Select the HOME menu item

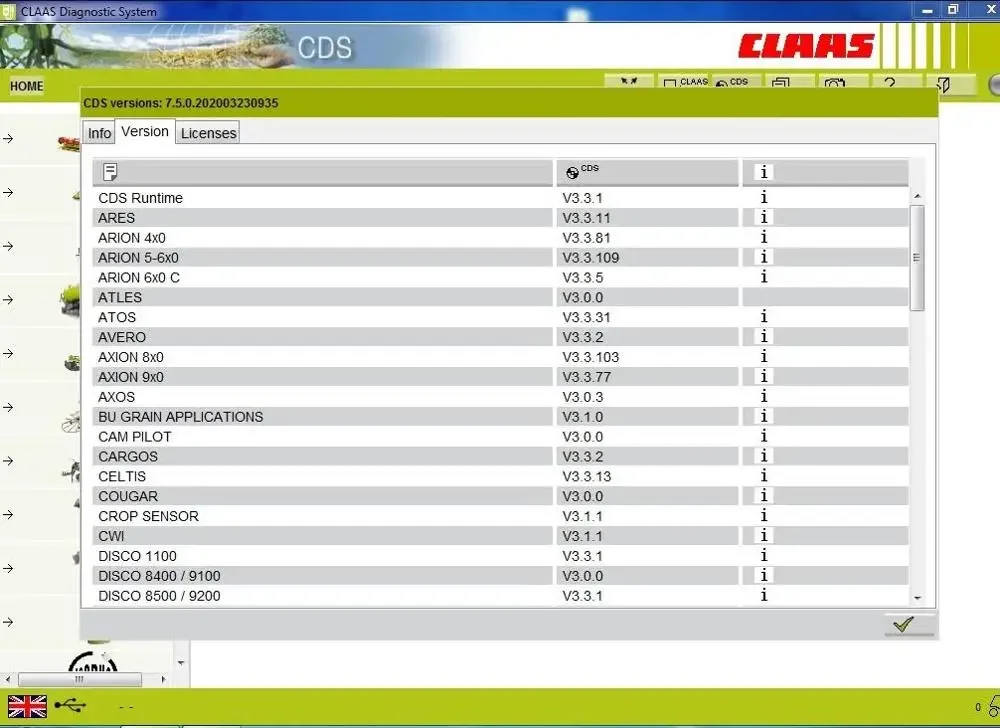click(26, 87)
